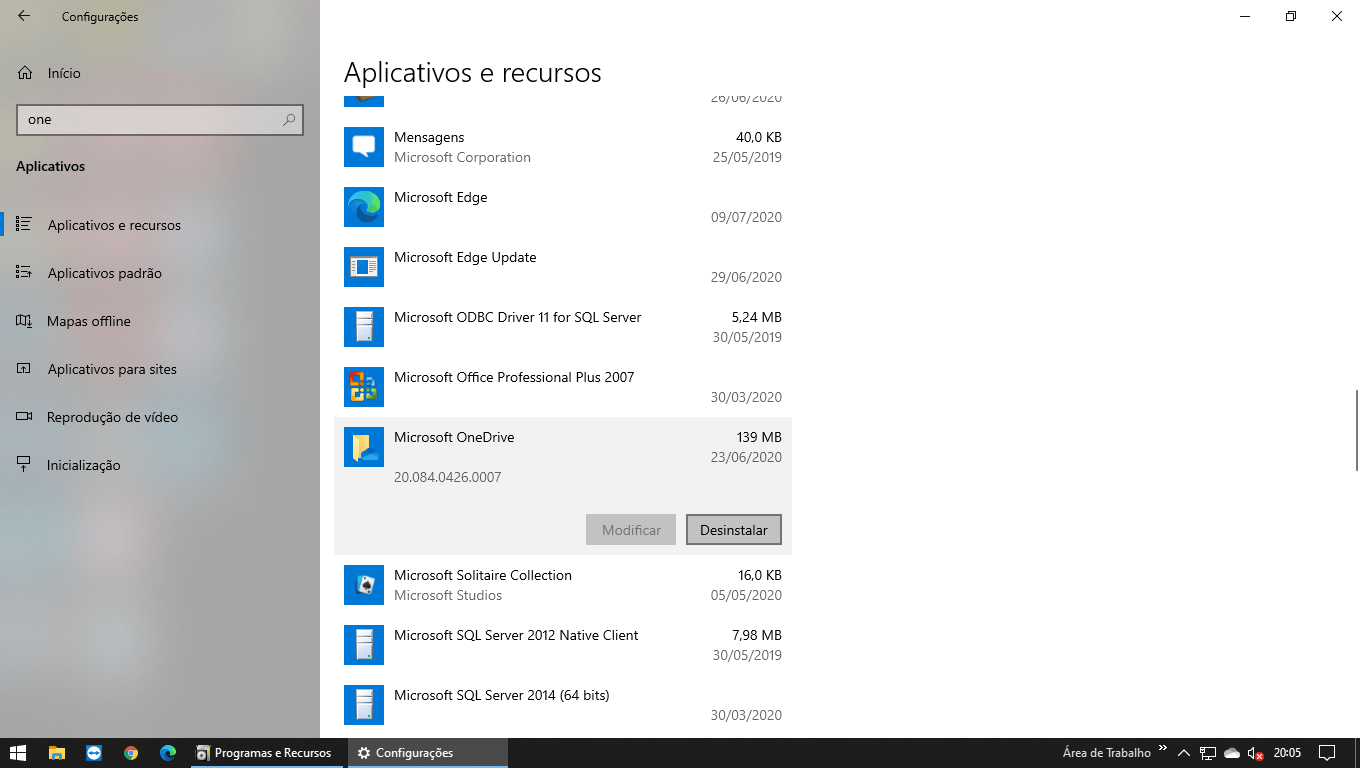This screenshot has height=768, width=1360.
Task: Expand the Área de Trabalho toolbar chevron
Action: click(x=1163, y=748)
